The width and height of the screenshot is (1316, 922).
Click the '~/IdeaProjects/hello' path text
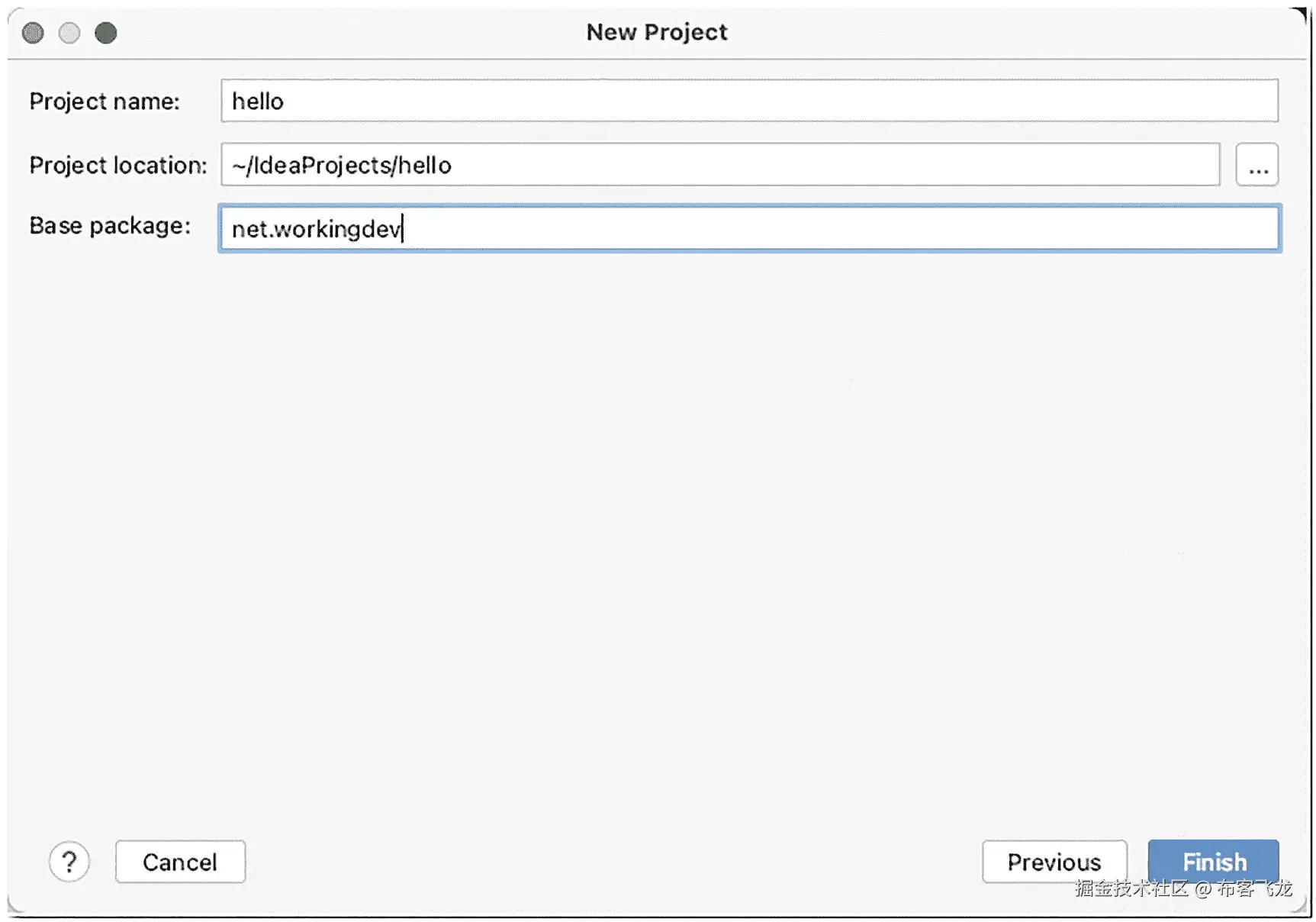(342, 166)
